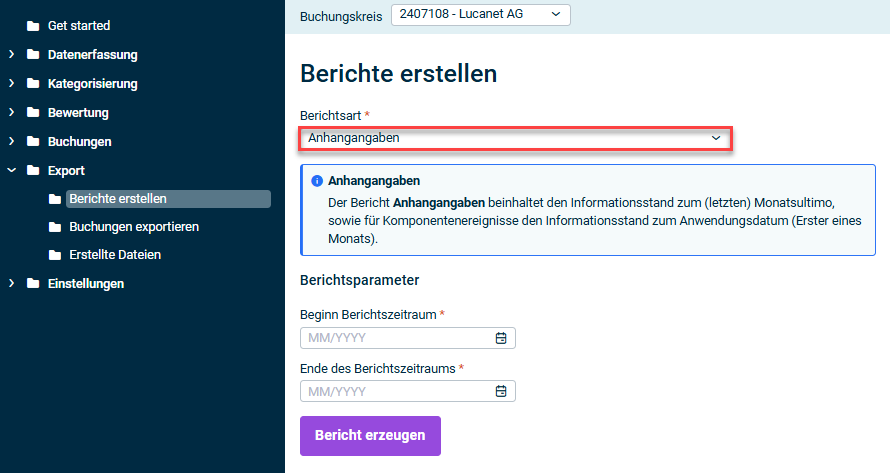The image size is (890, 473).
Task: Open the Buchungskreis dropdown
Action: [481, 15]
